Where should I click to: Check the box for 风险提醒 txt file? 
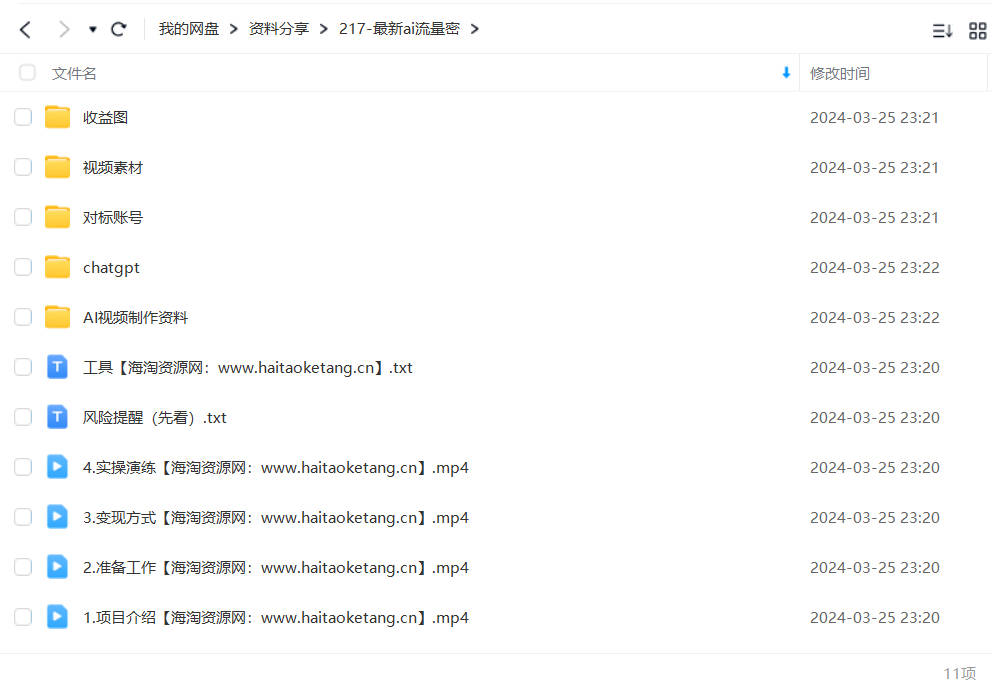coord(23,417)
